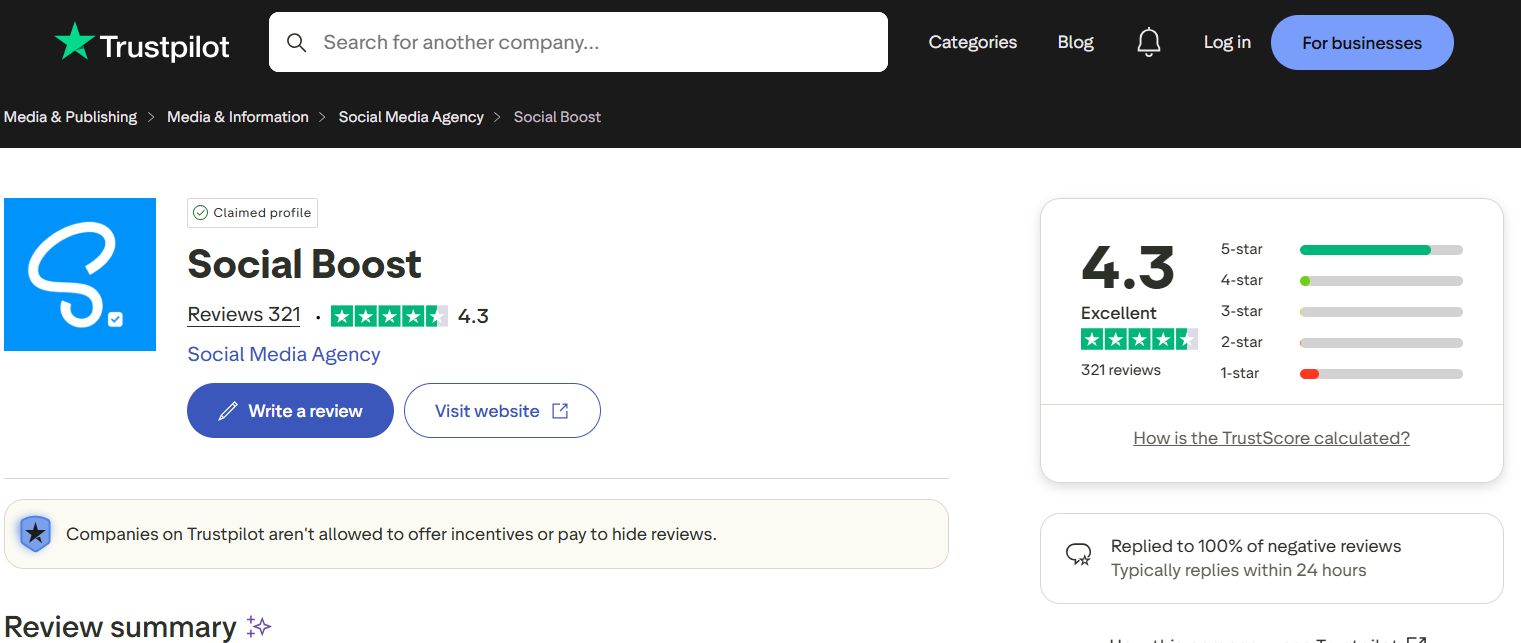1521x643 pixels.
Task: Open the For businesses page
Action: pos(1362,43)
